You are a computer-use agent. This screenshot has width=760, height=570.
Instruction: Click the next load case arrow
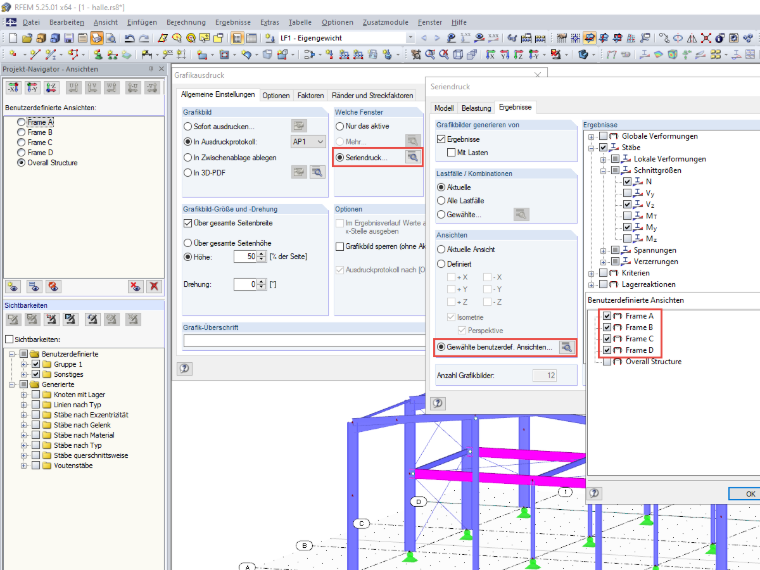tap(437, 38)
